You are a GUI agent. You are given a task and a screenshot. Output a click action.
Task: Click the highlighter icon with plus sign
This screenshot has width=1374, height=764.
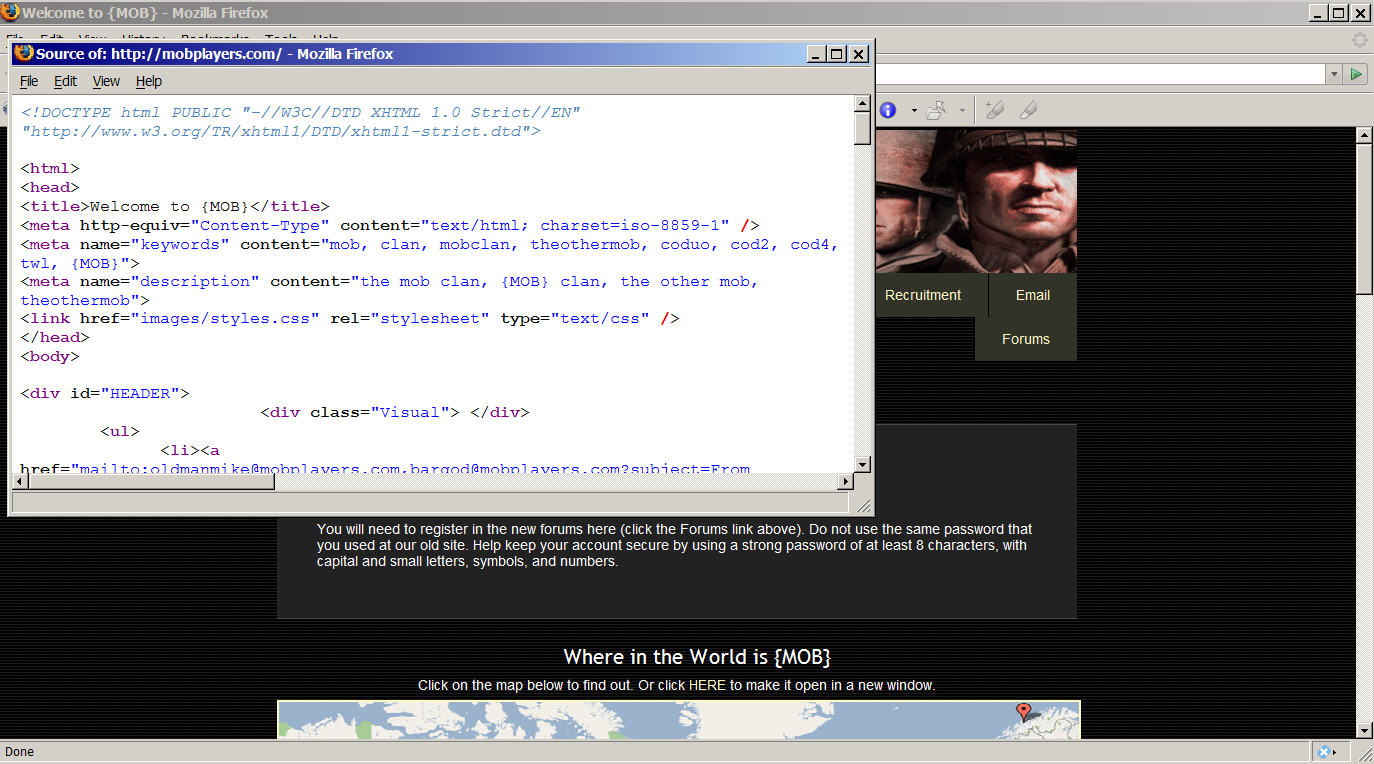(994, 110)
